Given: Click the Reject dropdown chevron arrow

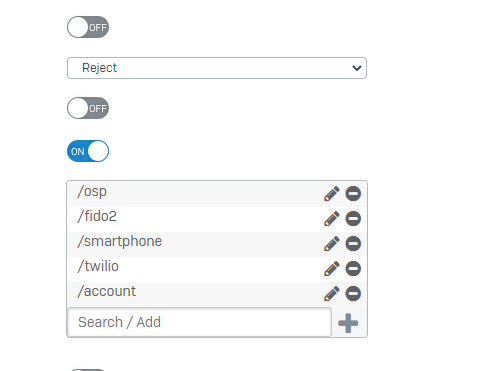Looking at the screenshot, I should 357,68.
